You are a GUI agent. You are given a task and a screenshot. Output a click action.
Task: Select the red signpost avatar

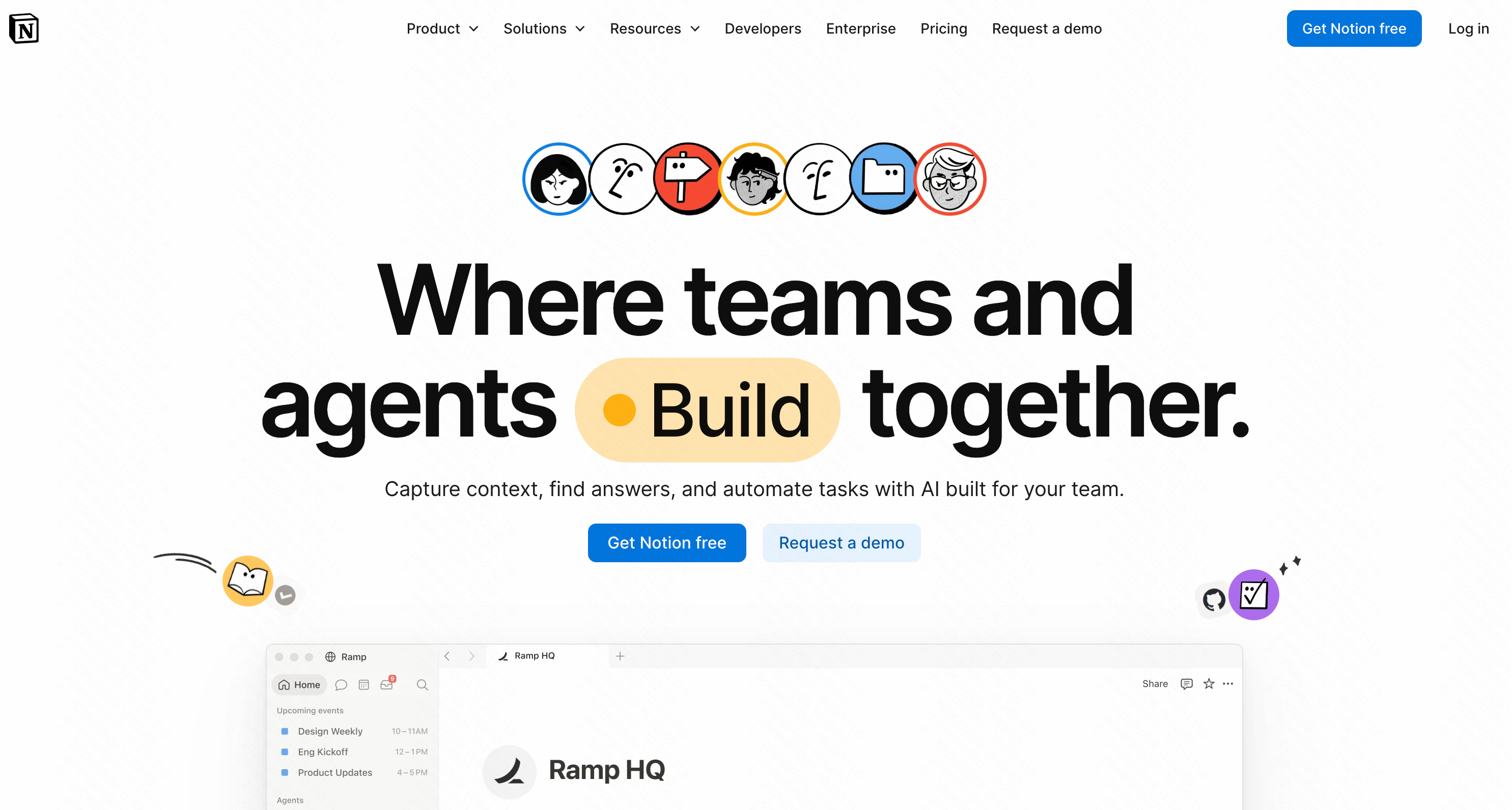(688, 179)
